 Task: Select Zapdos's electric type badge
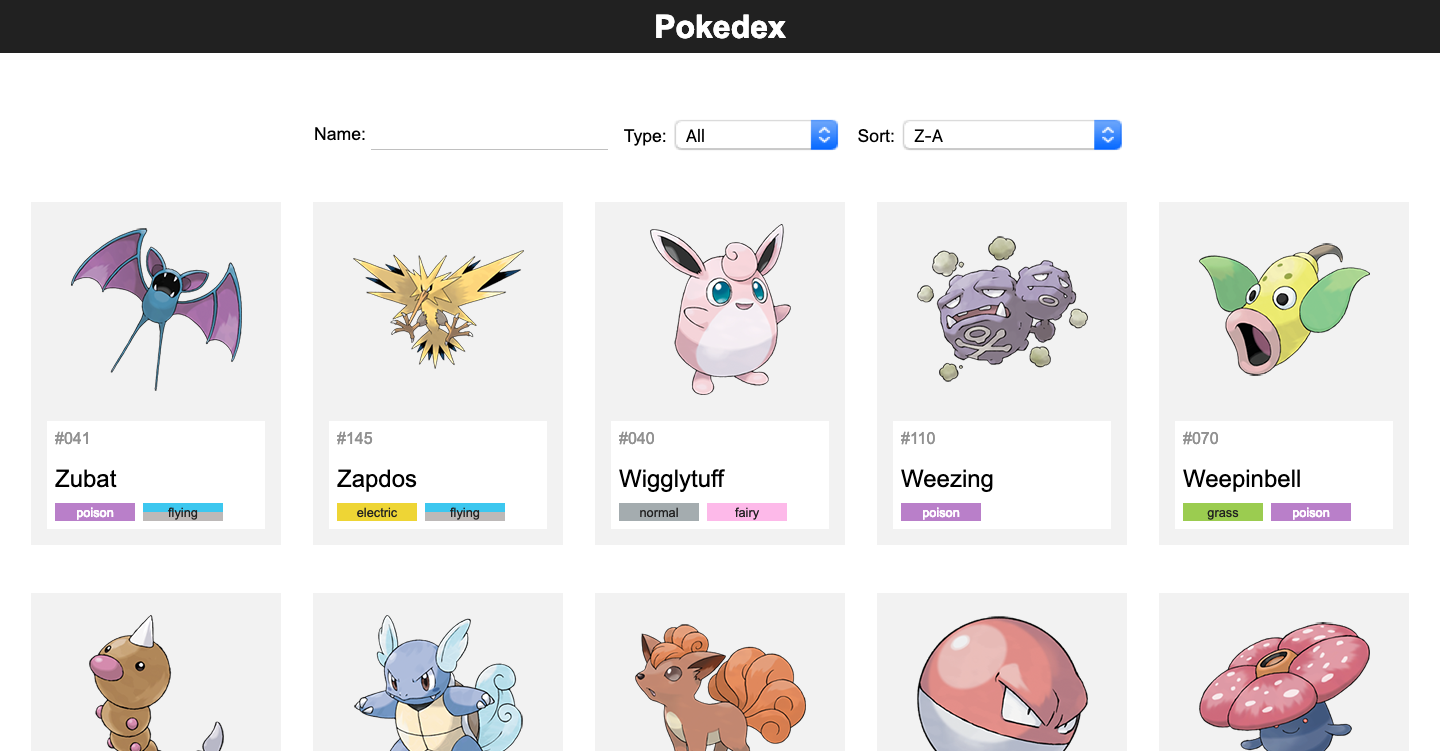pyautogui.click(x=377, y=512)
